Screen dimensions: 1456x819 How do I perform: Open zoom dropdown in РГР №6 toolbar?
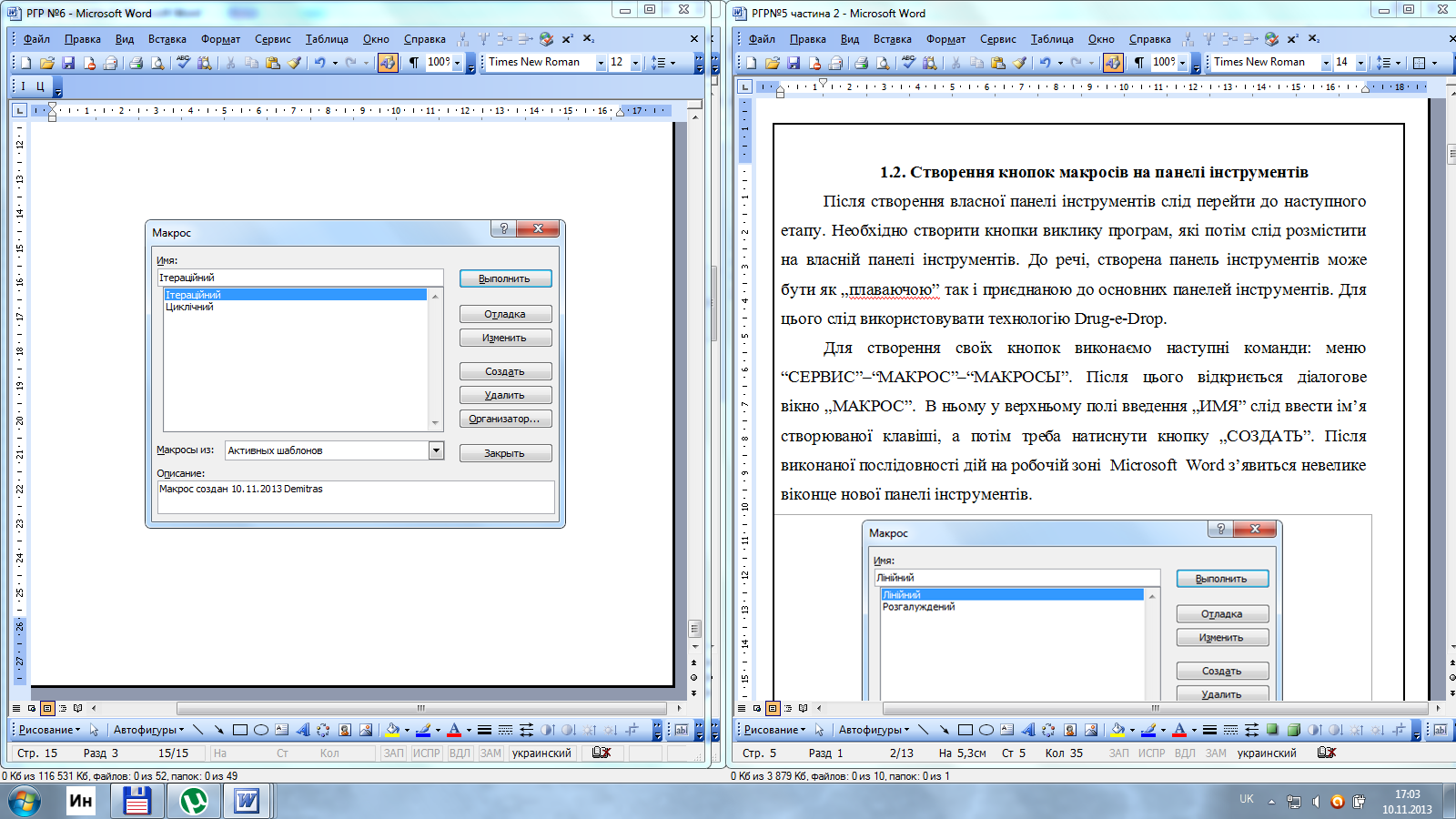click(458, 63)
